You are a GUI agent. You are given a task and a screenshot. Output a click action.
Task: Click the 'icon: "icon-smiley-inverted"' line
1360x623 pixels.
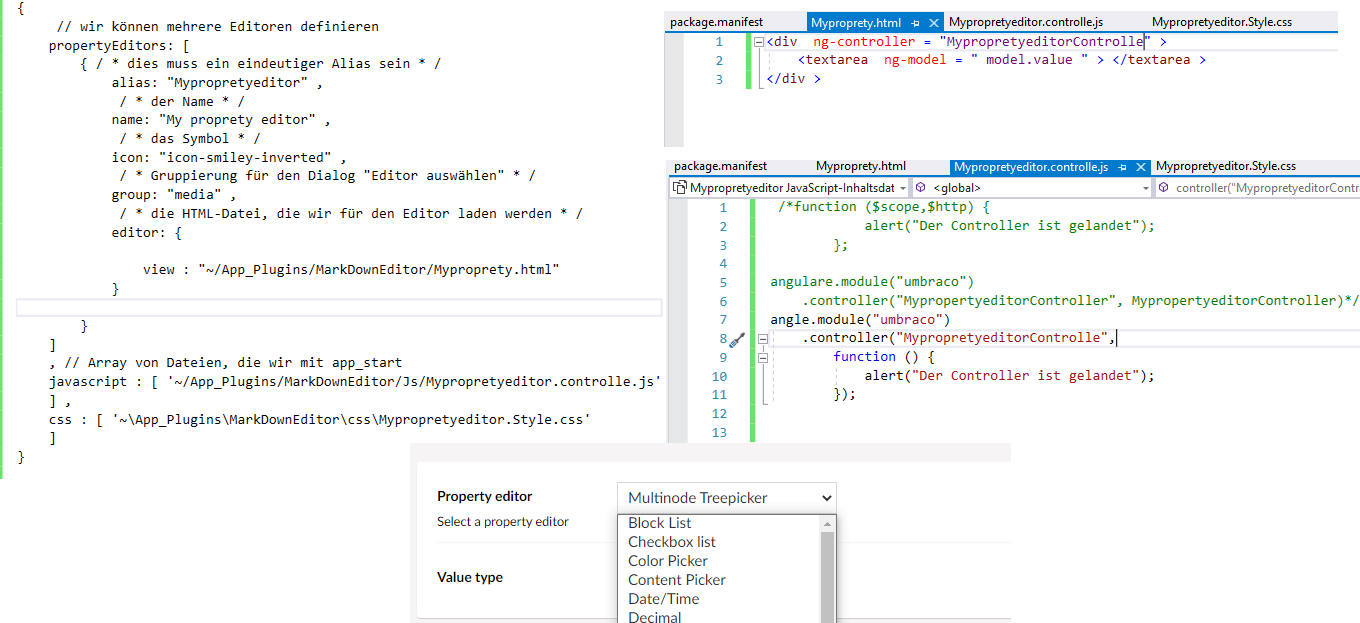[228, 157]
